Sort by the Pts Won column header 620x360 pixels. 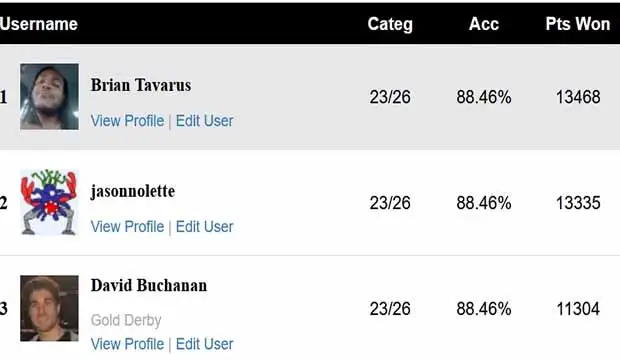[x=578, y=24]
